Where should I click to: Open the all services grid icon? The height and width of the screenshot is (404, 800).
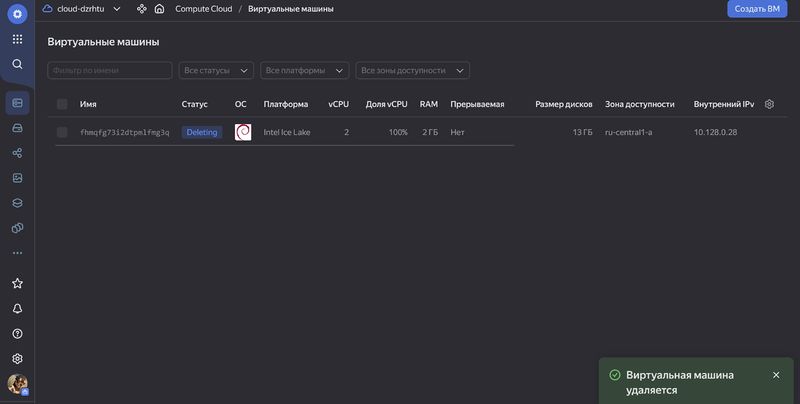click(x=17, y=39)
